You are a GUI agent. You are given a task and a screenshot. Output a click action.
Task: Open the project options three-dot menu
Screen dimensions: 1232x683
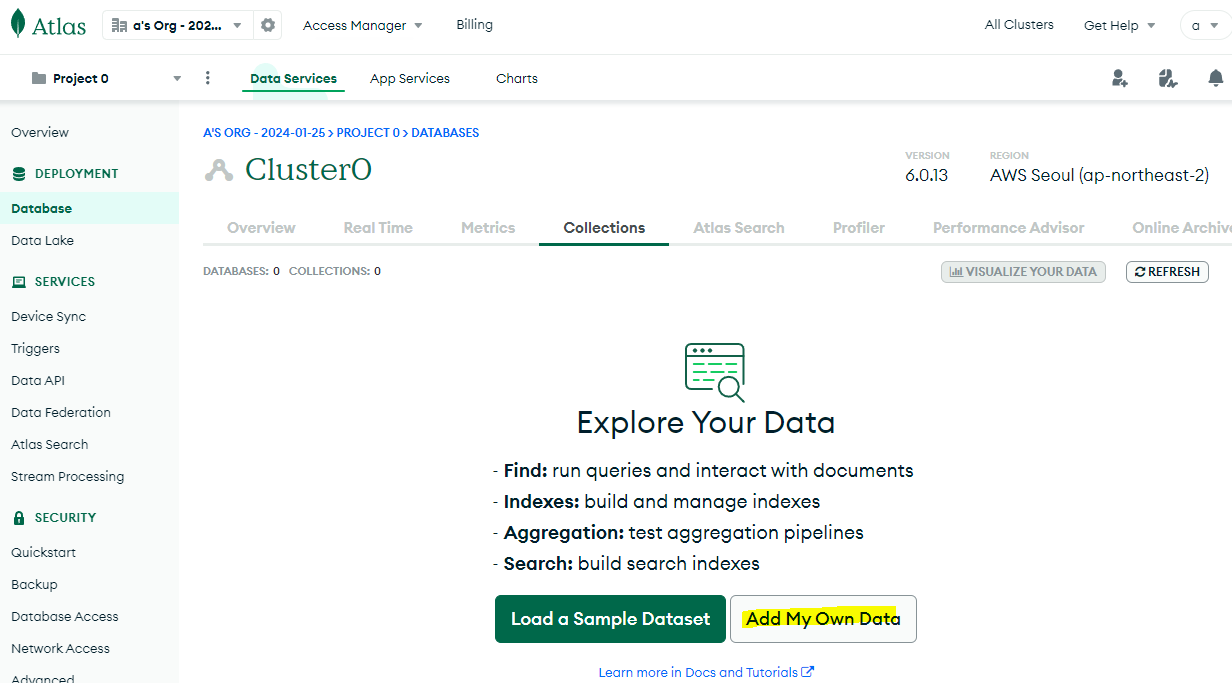[x=208, y=78]
